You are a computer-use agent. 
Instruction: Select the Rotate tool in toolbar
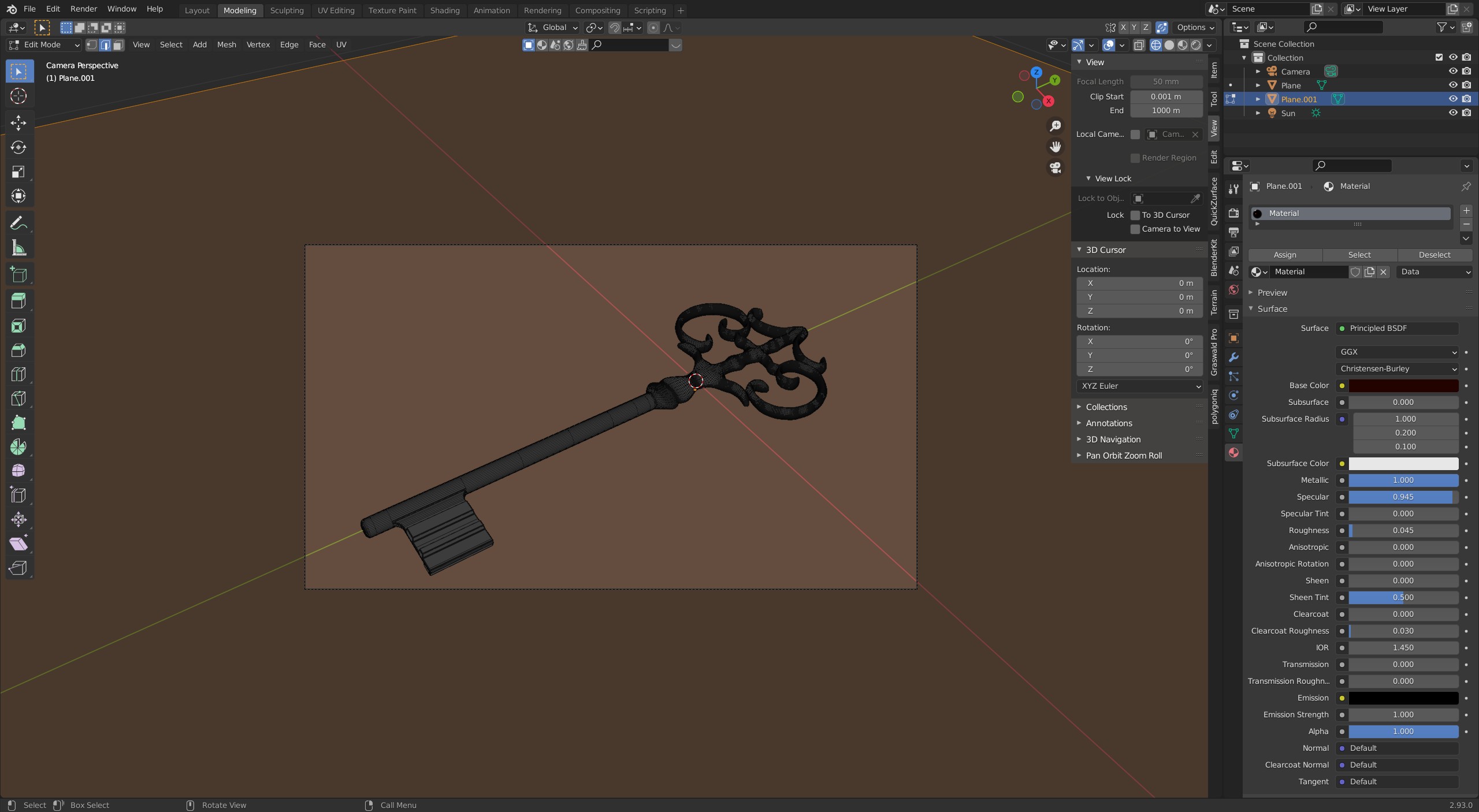[18, 147]
